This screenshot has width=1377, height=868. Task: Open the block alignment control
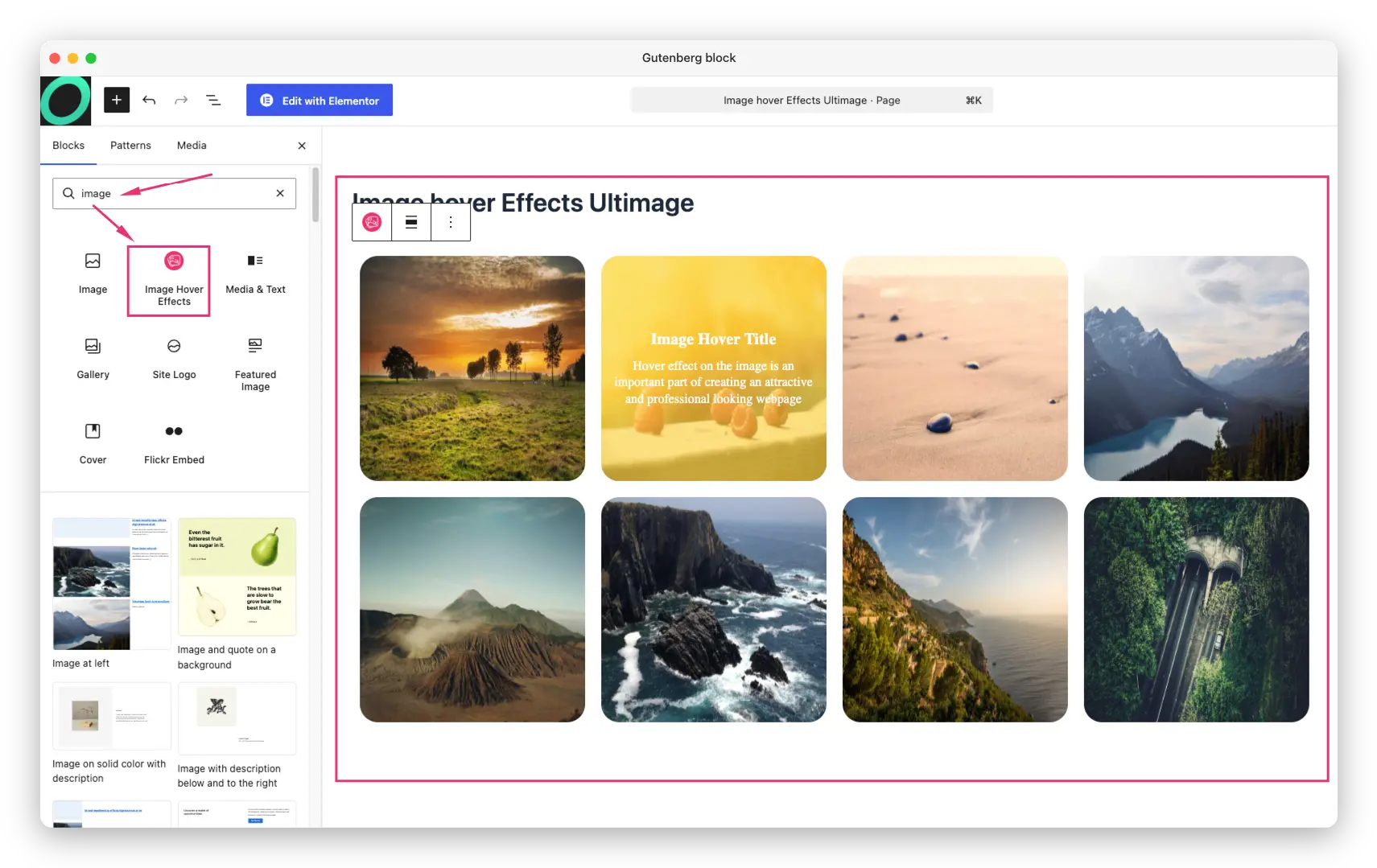point(411,222)
